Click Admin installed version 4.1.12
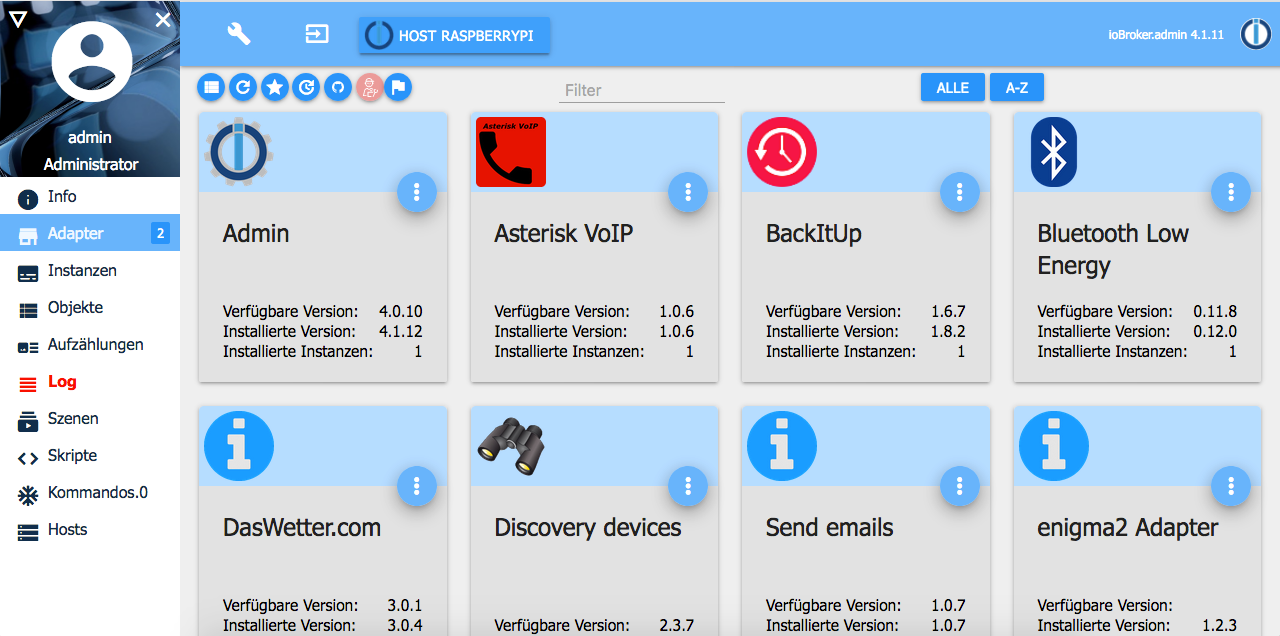This screenshot has height=636, width=1280. (x=400, y=331)
